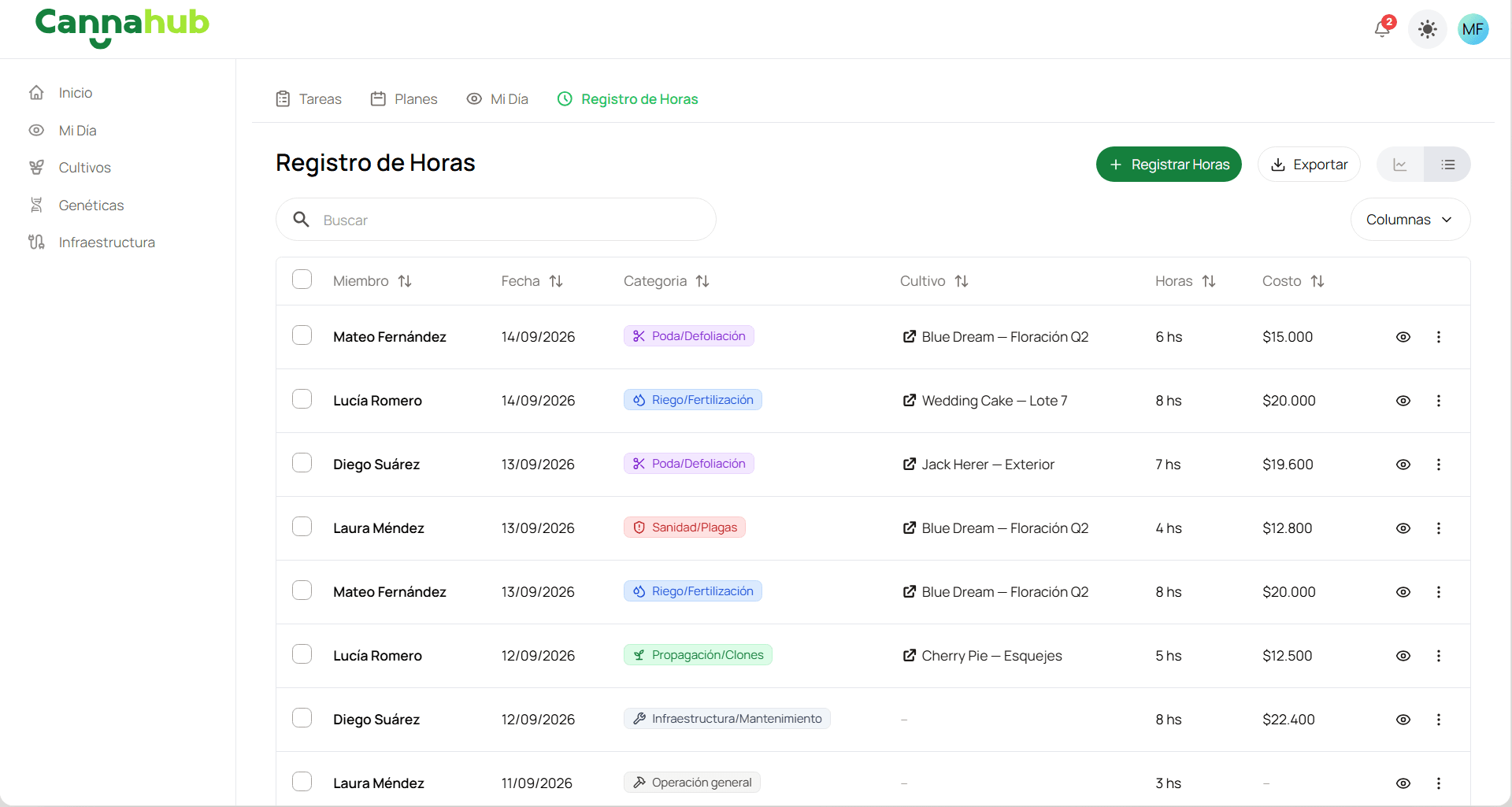Switch to the Planes tab

(404, 99)
